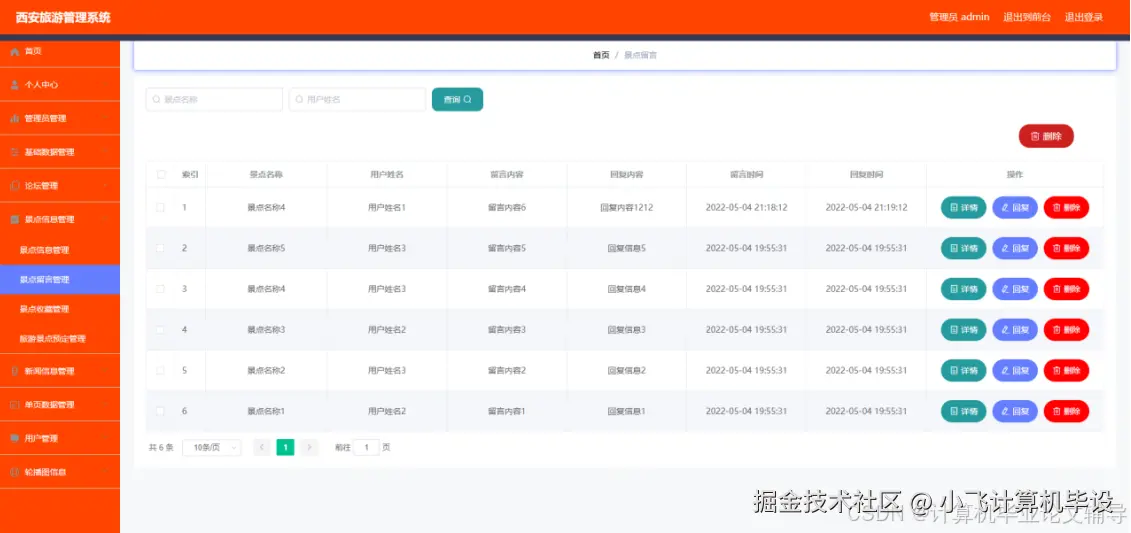Click the red 删除 button above the table

click(x=1046, y=136)
